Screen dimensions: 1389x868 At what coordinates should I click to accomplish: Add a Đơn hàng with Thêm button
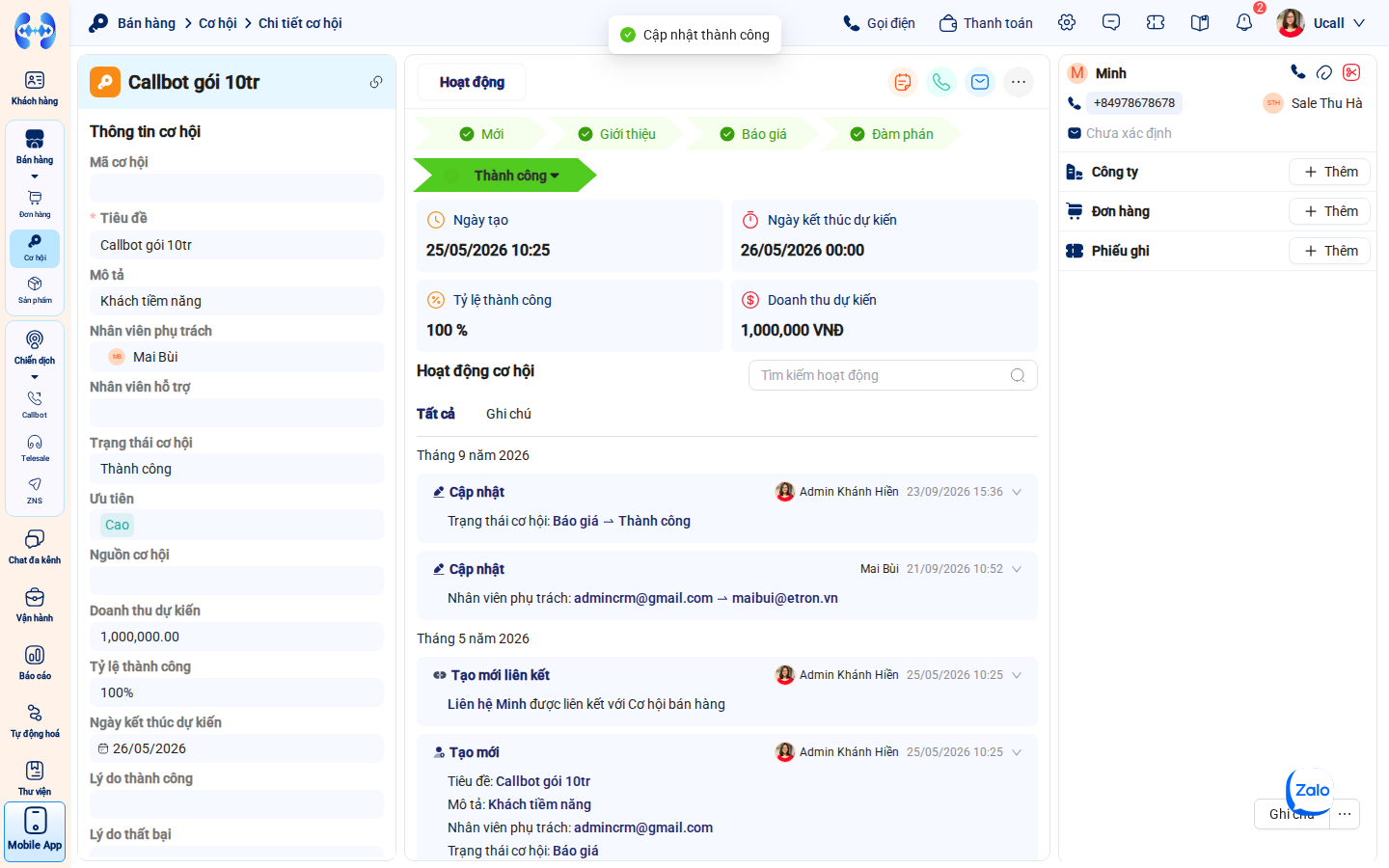pos(1330,211)
